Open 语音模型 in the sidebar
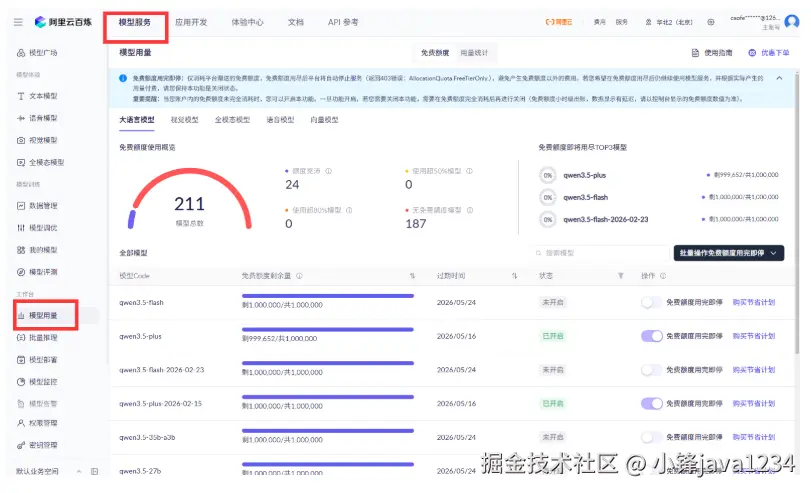Image resolution: width=811 pixels, height=493 pixels. [x=37, y=118]
